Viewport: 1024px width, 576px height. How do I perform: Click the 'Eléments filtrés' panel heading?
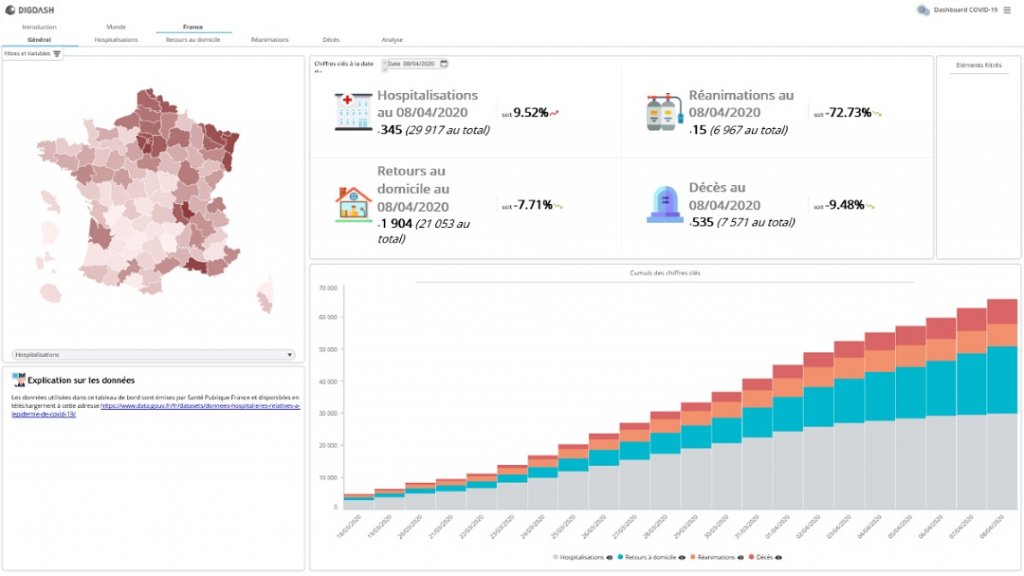click(978, 65)
